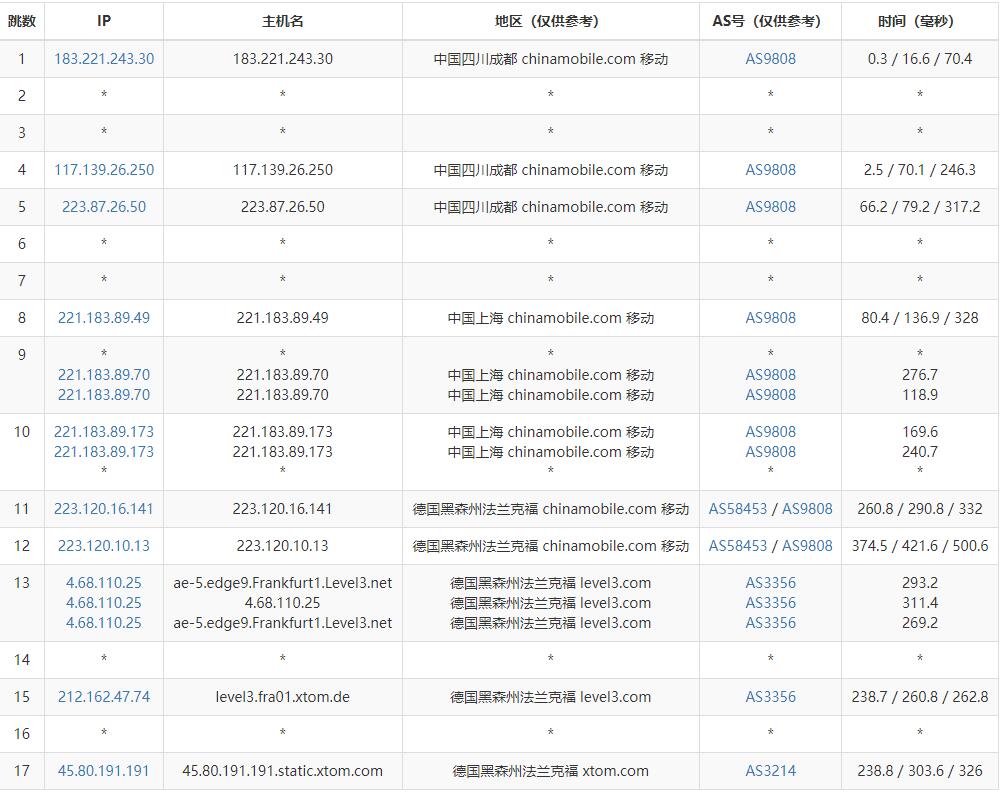The height and width of the screenshot is (793, 1000).
Task: Click IP link 45.80.191.191
Action: 104,771
